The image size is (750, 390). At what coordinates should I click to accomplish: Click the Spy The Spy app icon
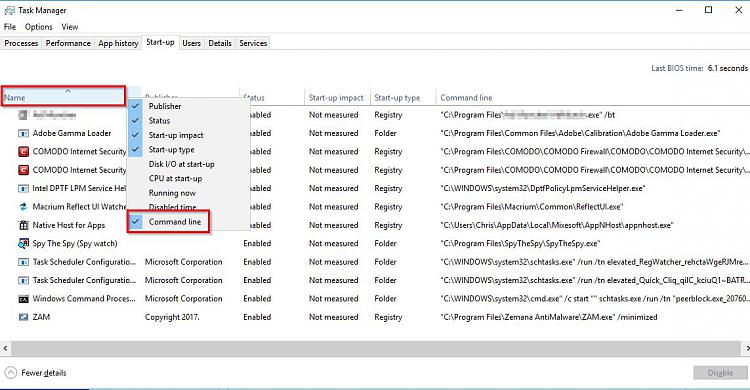coord(23,244)
